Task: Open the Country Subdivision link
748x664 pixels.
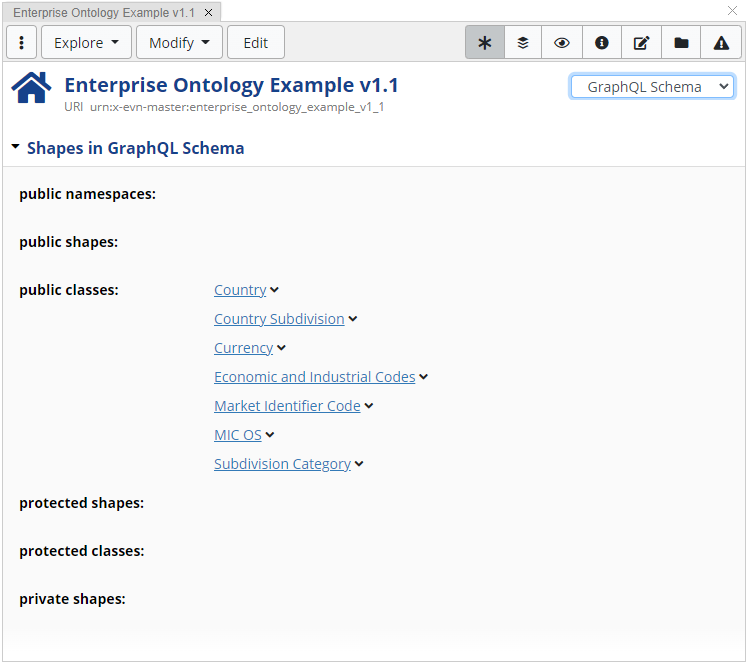Action: [279, 319]
